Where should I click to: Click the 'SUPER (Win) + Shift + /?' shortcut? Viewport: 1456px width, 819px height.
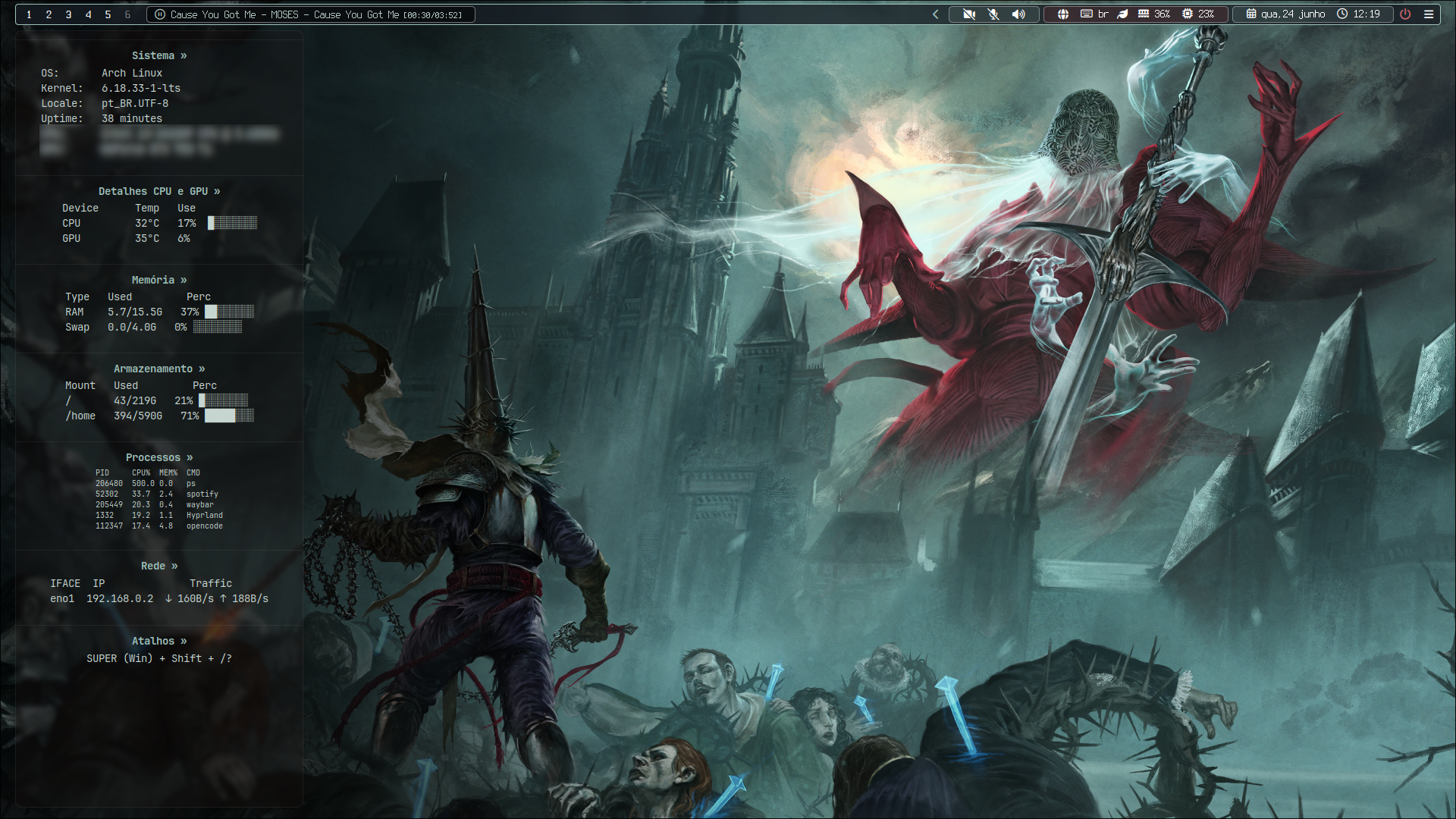pyautogui.click(x=159, y=658)
